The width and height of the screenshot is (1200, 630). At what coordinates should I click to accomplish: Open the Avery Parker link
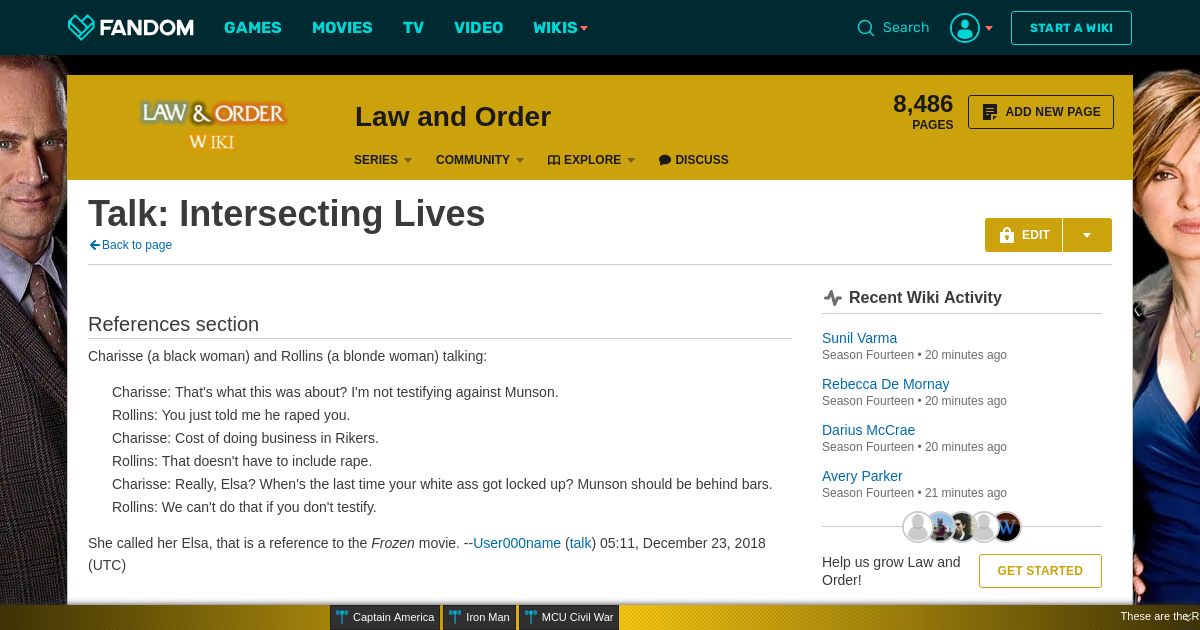(x=862, y=476)
